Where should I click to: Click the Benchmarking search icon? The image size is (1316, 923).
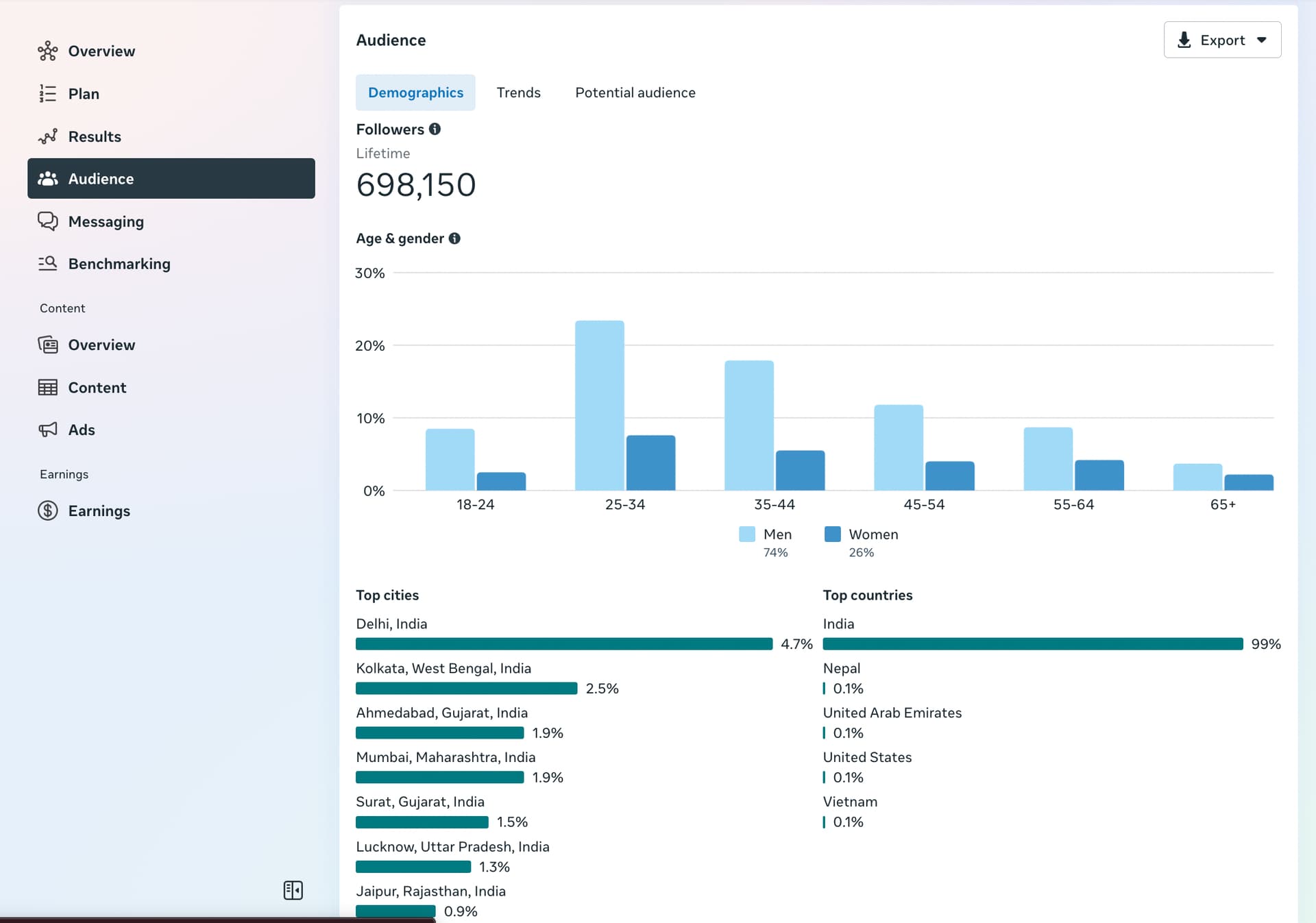(x=47, y=264)
